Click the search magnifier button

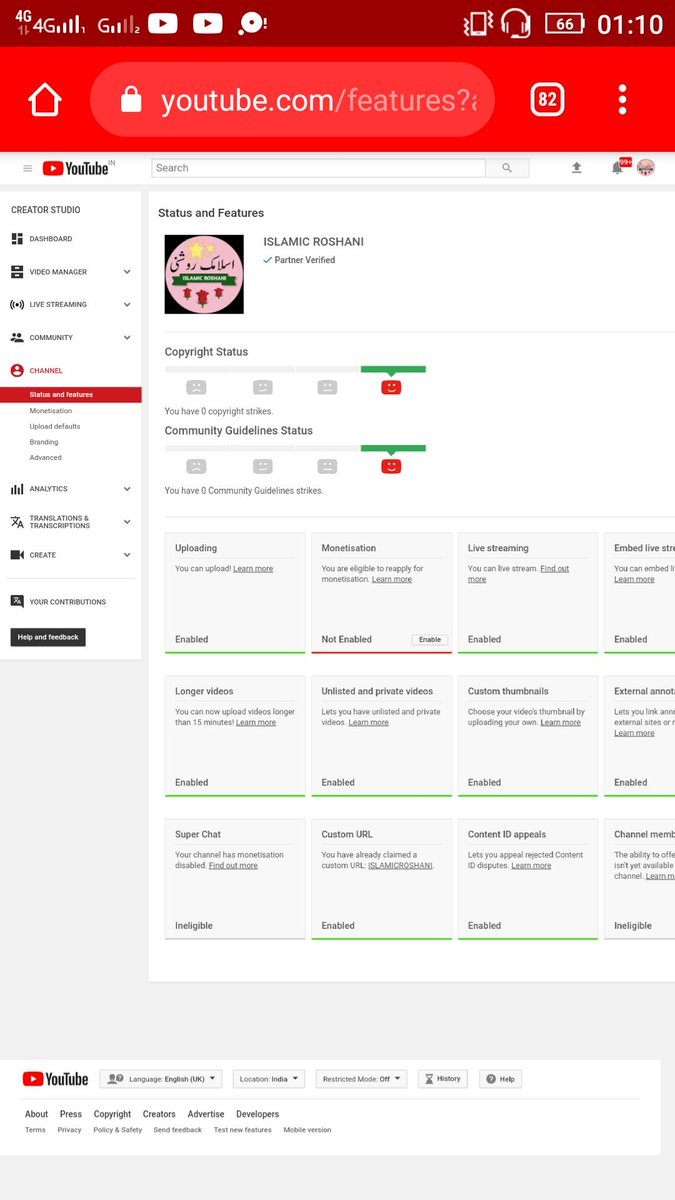point(507,168)
